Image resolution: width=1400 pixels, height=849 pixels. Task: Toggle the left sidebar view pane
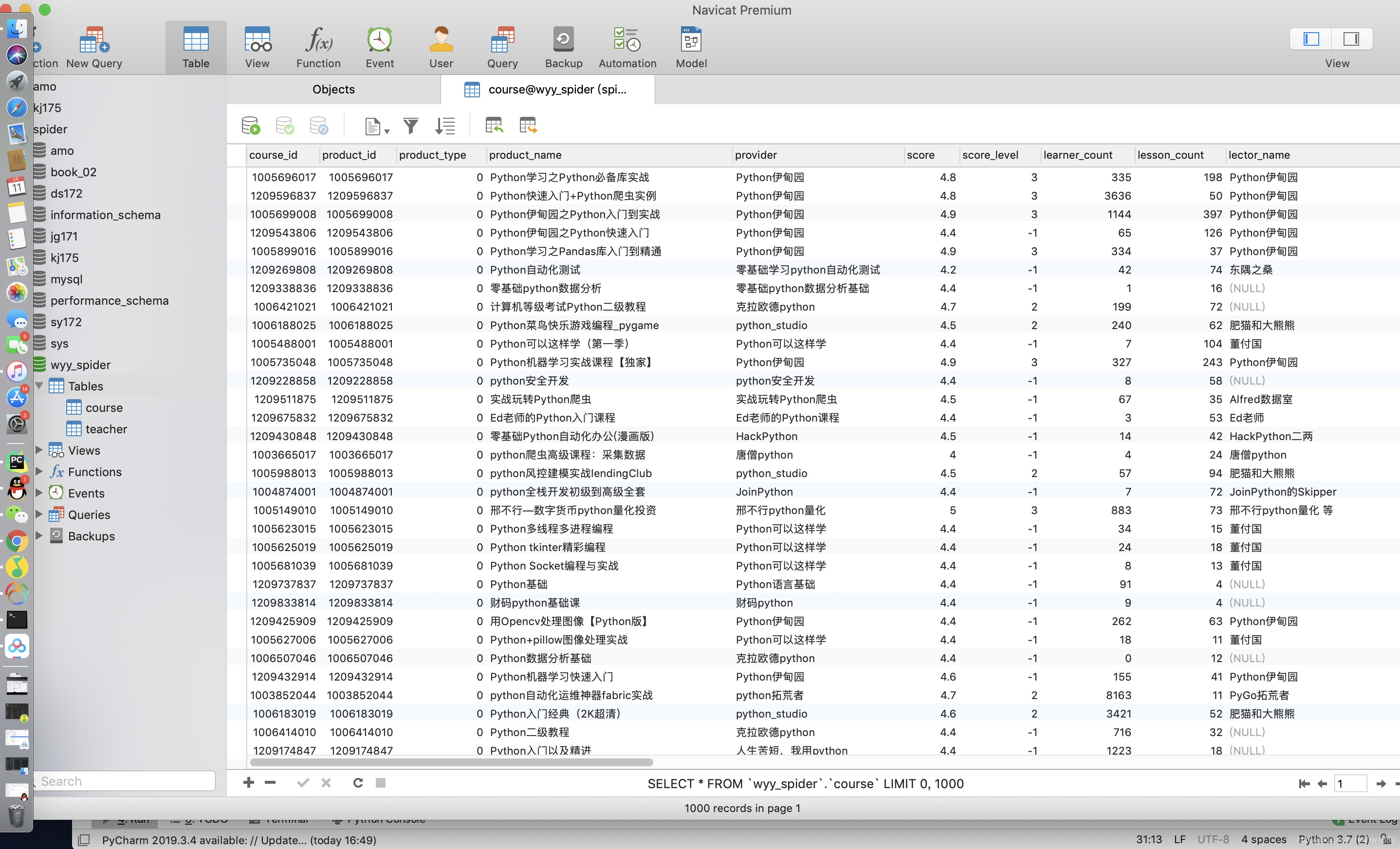coord(1311,38)
